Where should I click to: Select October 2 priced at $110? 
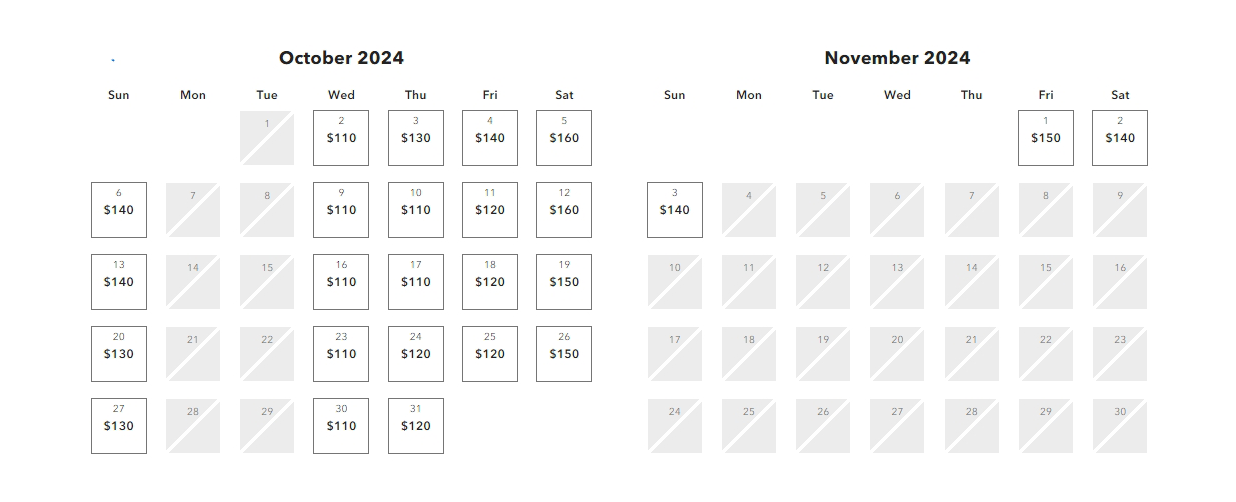pyautogui.click(x=341, y=138)
